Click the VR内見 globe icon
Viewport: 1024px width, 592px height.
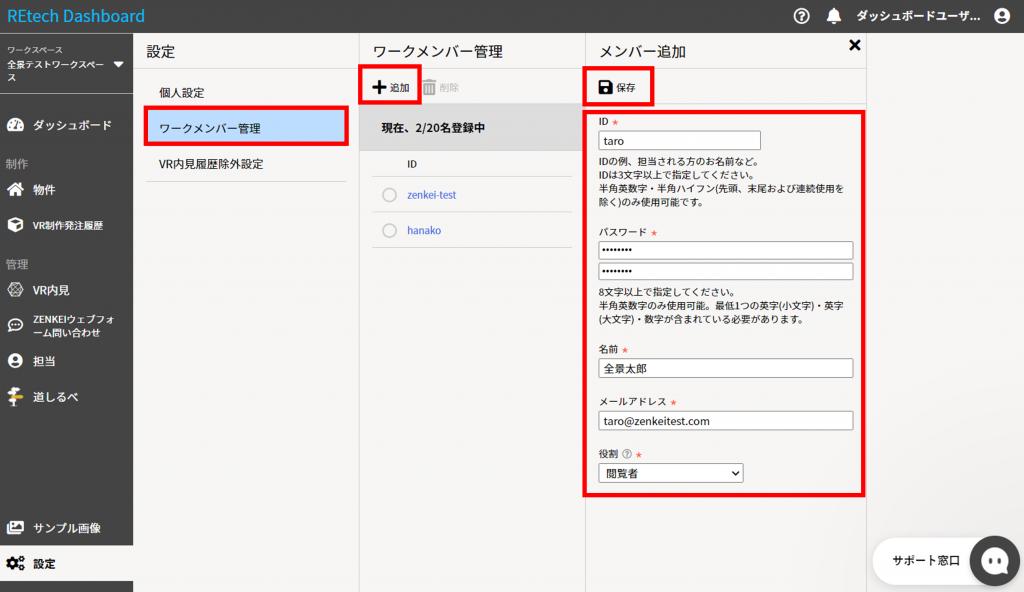(15, 289)
